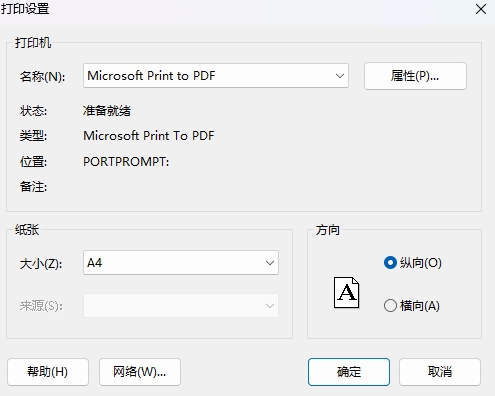Confirm with the 确定 button
This screenshot has height=396, width=495.
click(x=349, y=372)
